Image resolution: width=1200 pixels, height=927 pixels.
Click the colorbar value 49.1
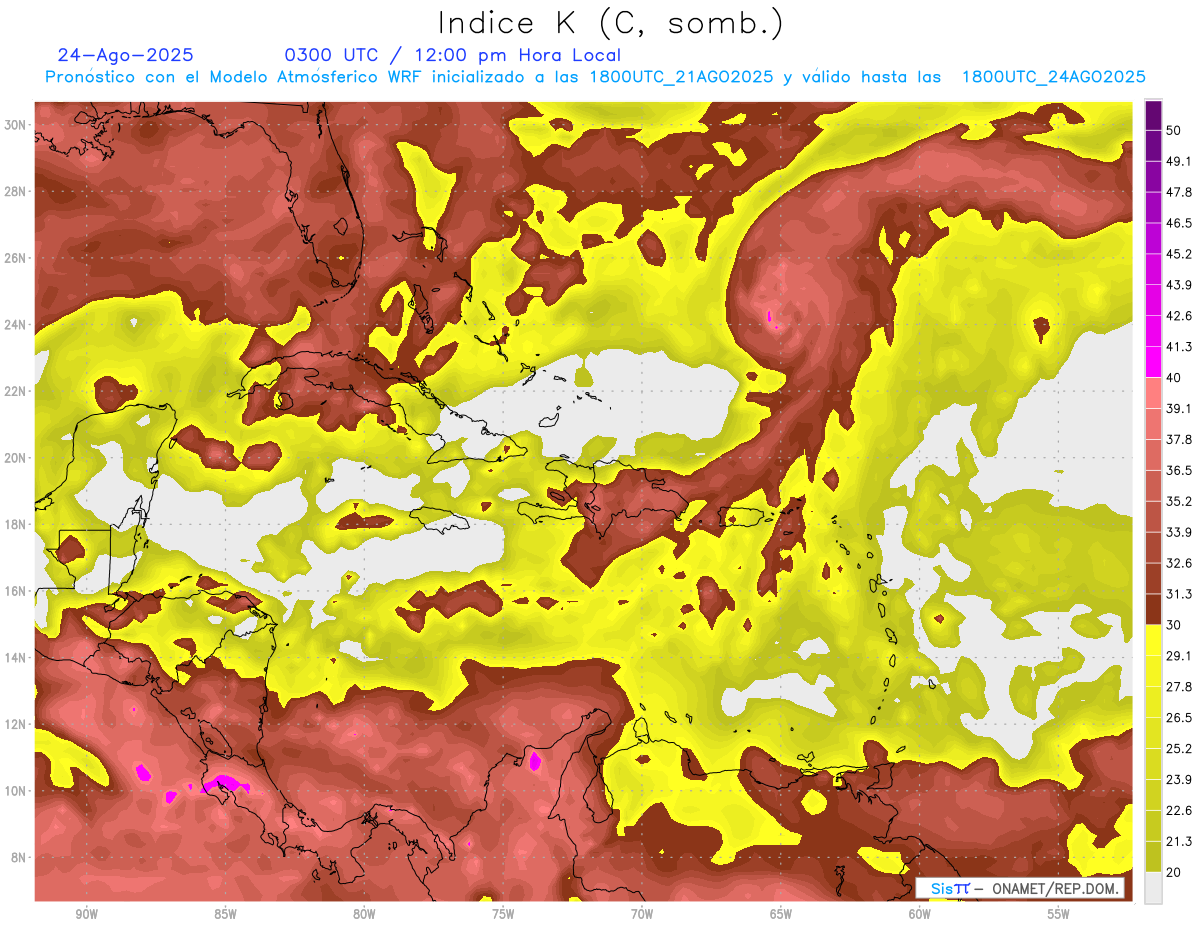click(1180, 161)
